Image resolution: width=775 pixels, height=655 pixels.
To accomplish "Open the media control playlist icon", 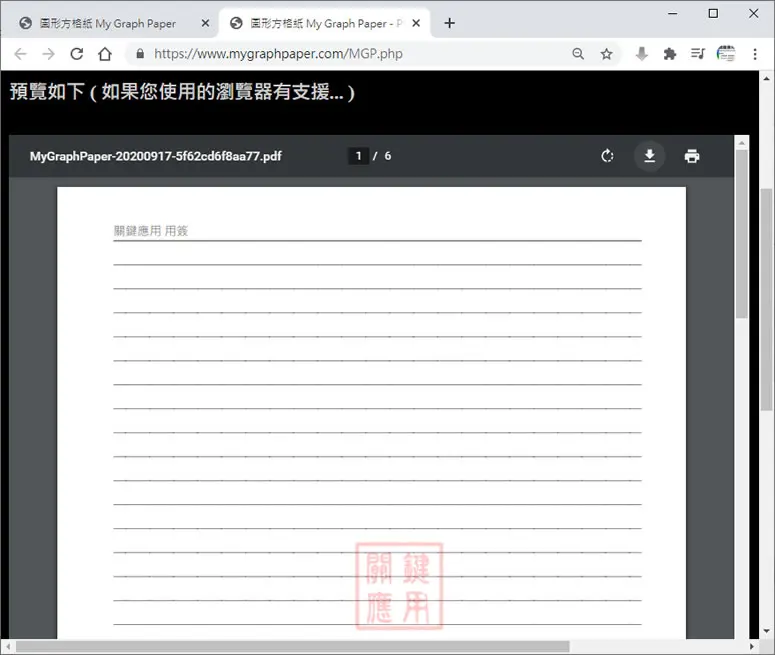I will (697, 53).
